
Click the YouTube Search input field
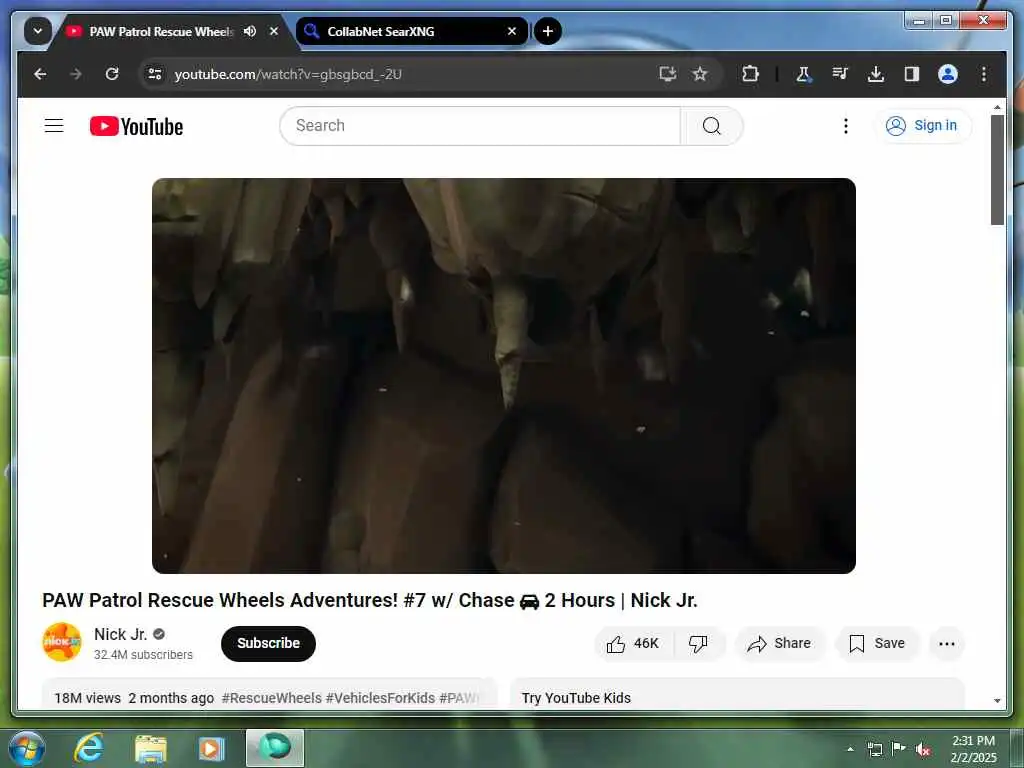click(x=480, y=125)
